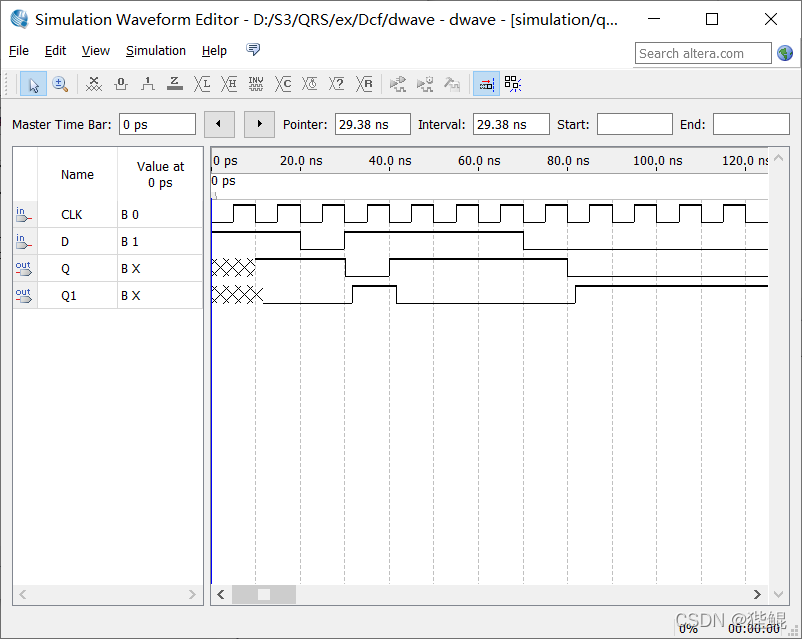Open Random Values (XR) tool
This screenshot has height=639, width=802.
click(364, 84)
